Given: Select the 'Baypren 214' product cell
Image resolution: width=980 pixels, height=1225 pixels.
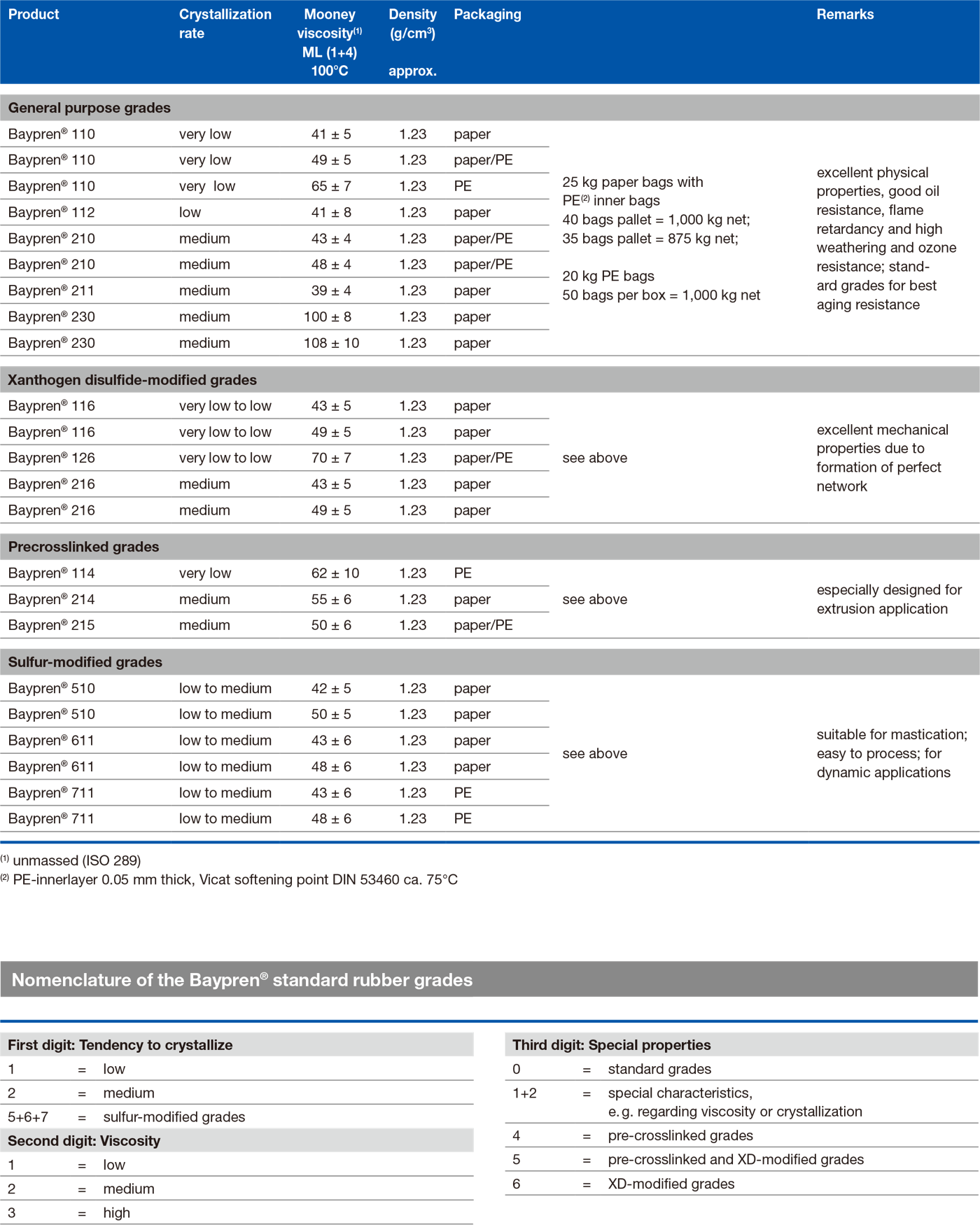Looking at the screenshot, I should tap(52, 599).
